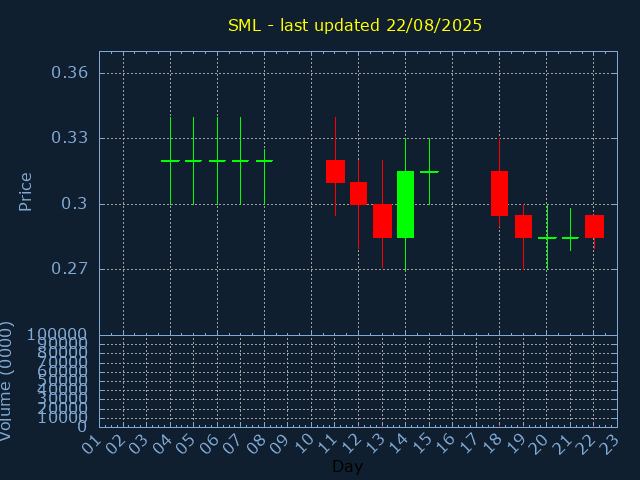Click the day label 20 on x-axis
The height and width of the screenshot is (480, 640).
(539, 444)
